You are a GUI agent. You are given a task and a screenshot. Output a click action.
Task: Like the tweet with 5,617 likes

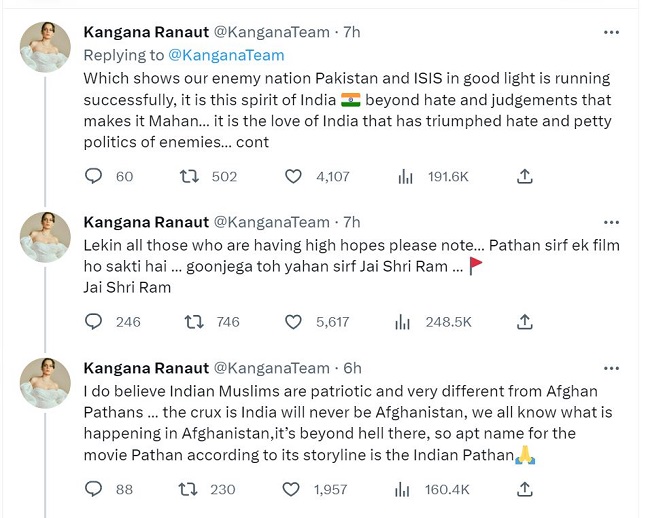coord(293,321)
